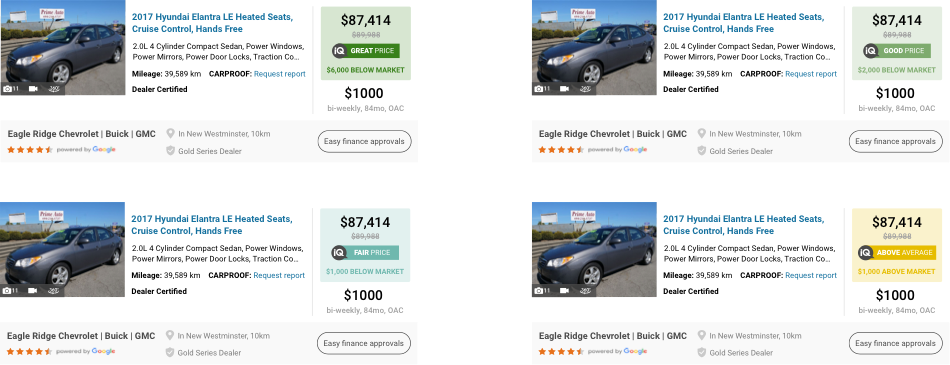Image resolution: width=950 pixels, height=365 pixels.
Task: Open Easy finance approvals in Above Average listing
Action: [895, 343]
